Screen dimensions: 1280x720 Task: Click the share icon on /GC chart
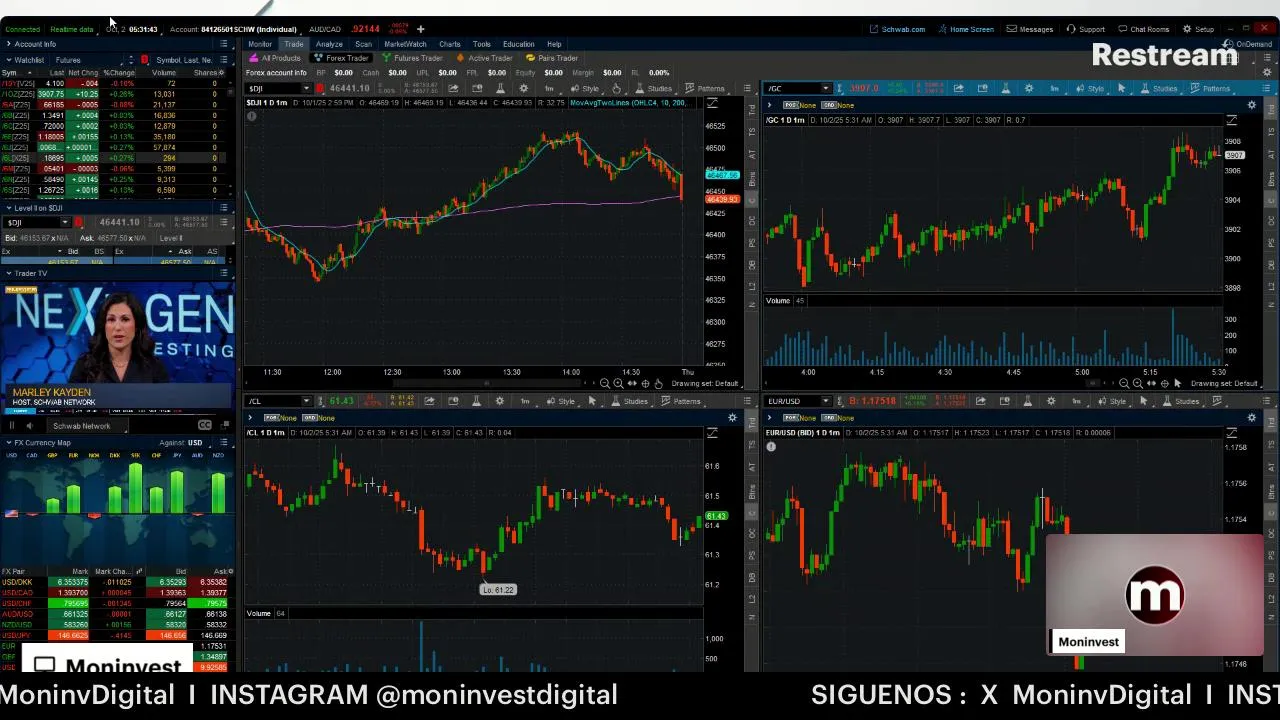coord(958,88)
